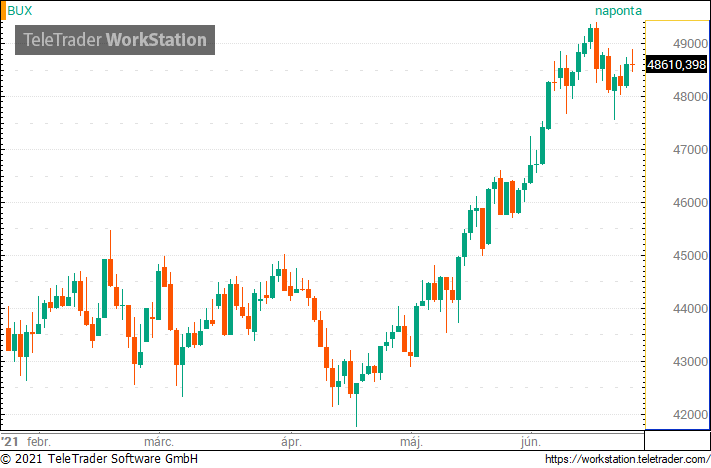Image resolution: width=711 pixels, height=468 pixels.
Task: Click the 'ápr.' date axis label
Action: [x=291, y=442]
